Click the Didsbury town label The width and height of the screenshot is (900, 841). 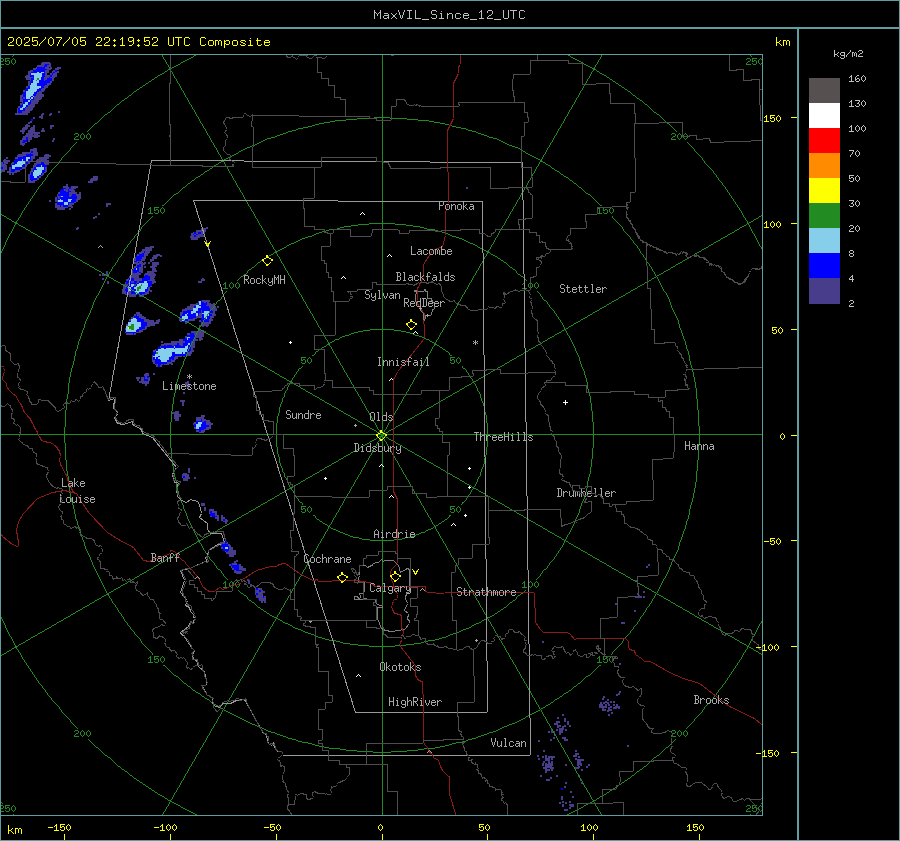377,448
